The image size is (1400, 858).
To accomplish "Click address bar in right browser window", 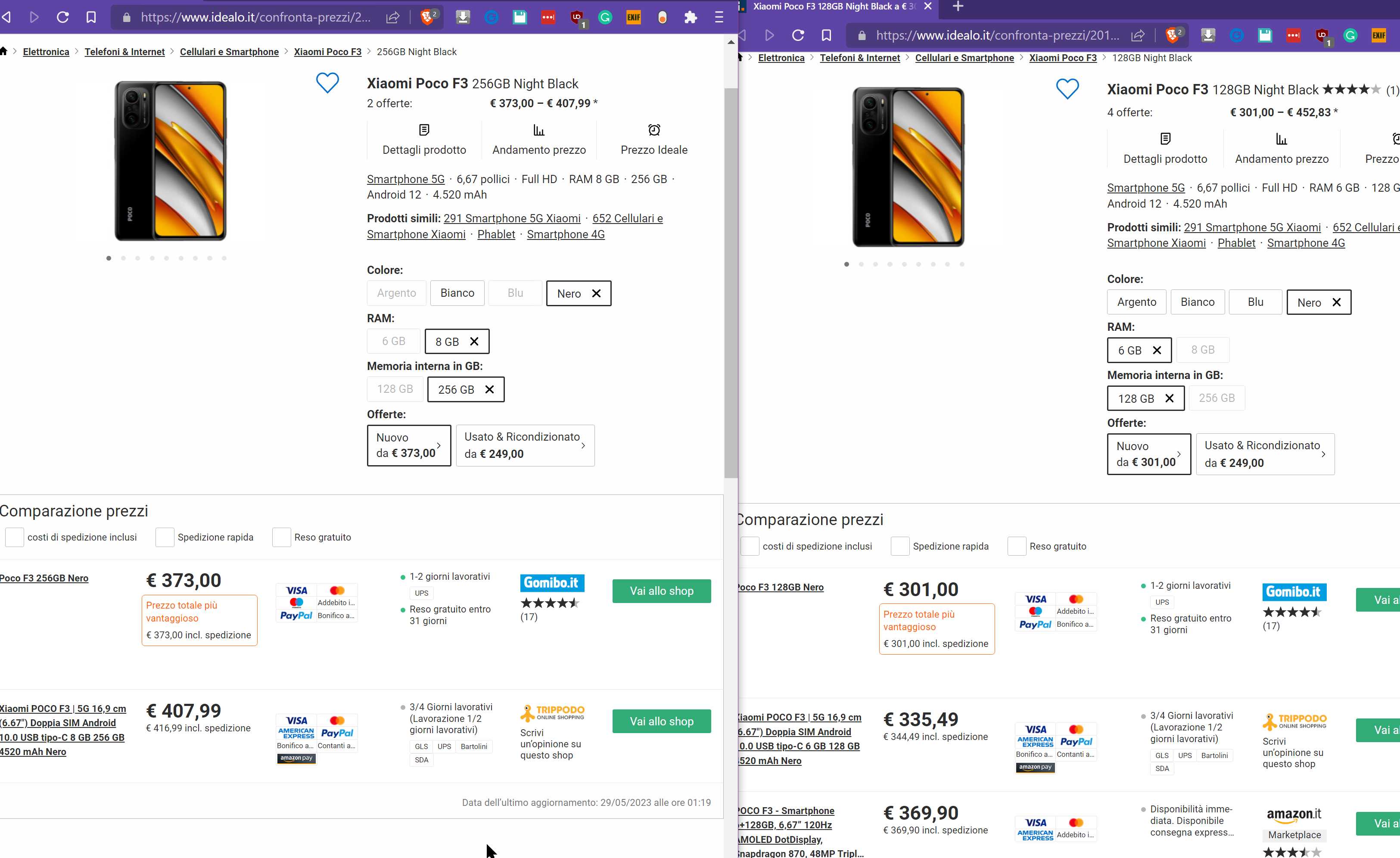I will 998,35.
